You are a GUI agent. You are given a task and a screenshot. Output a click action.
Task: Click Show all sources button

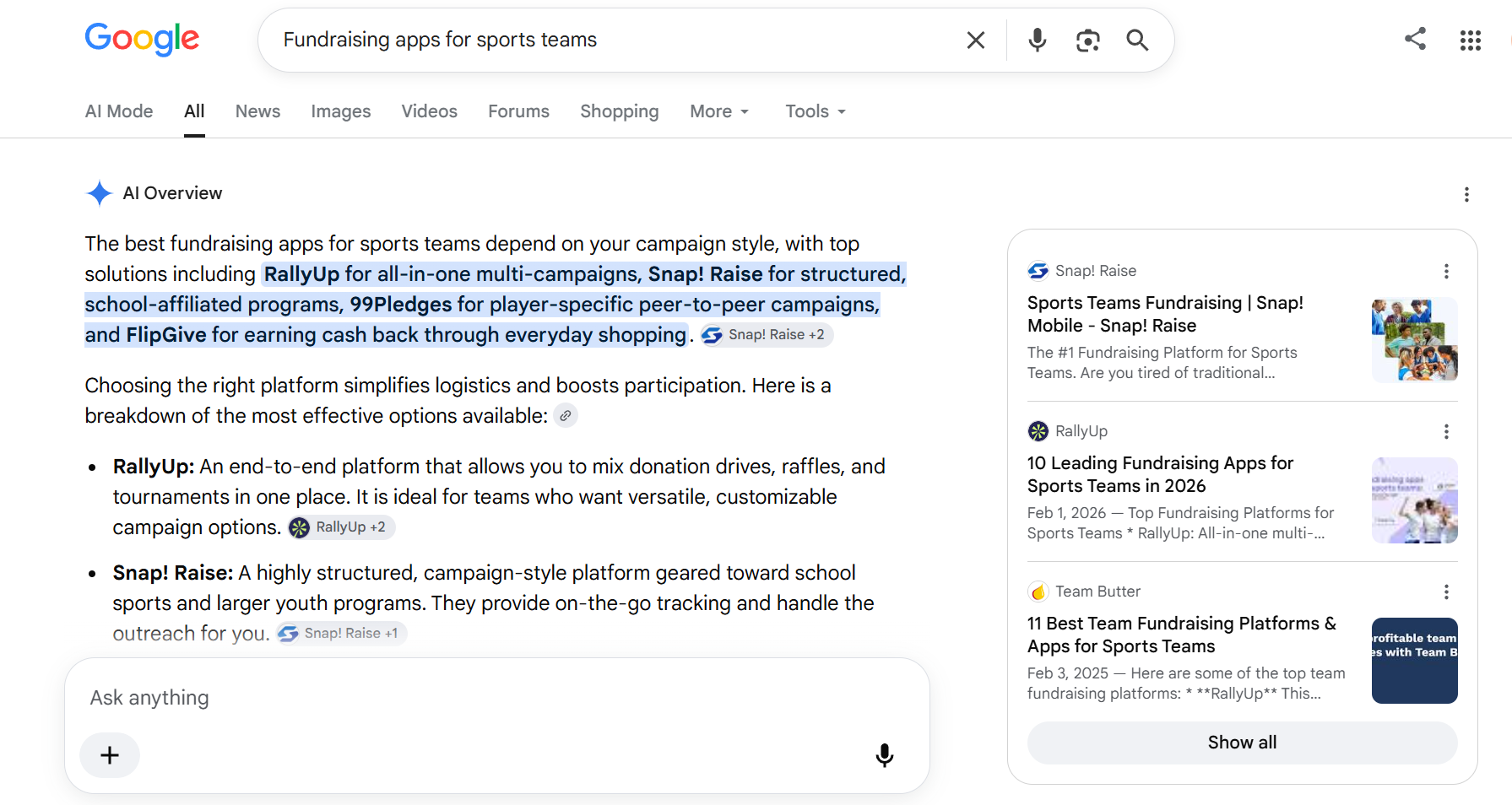[x=1243, y=743]
